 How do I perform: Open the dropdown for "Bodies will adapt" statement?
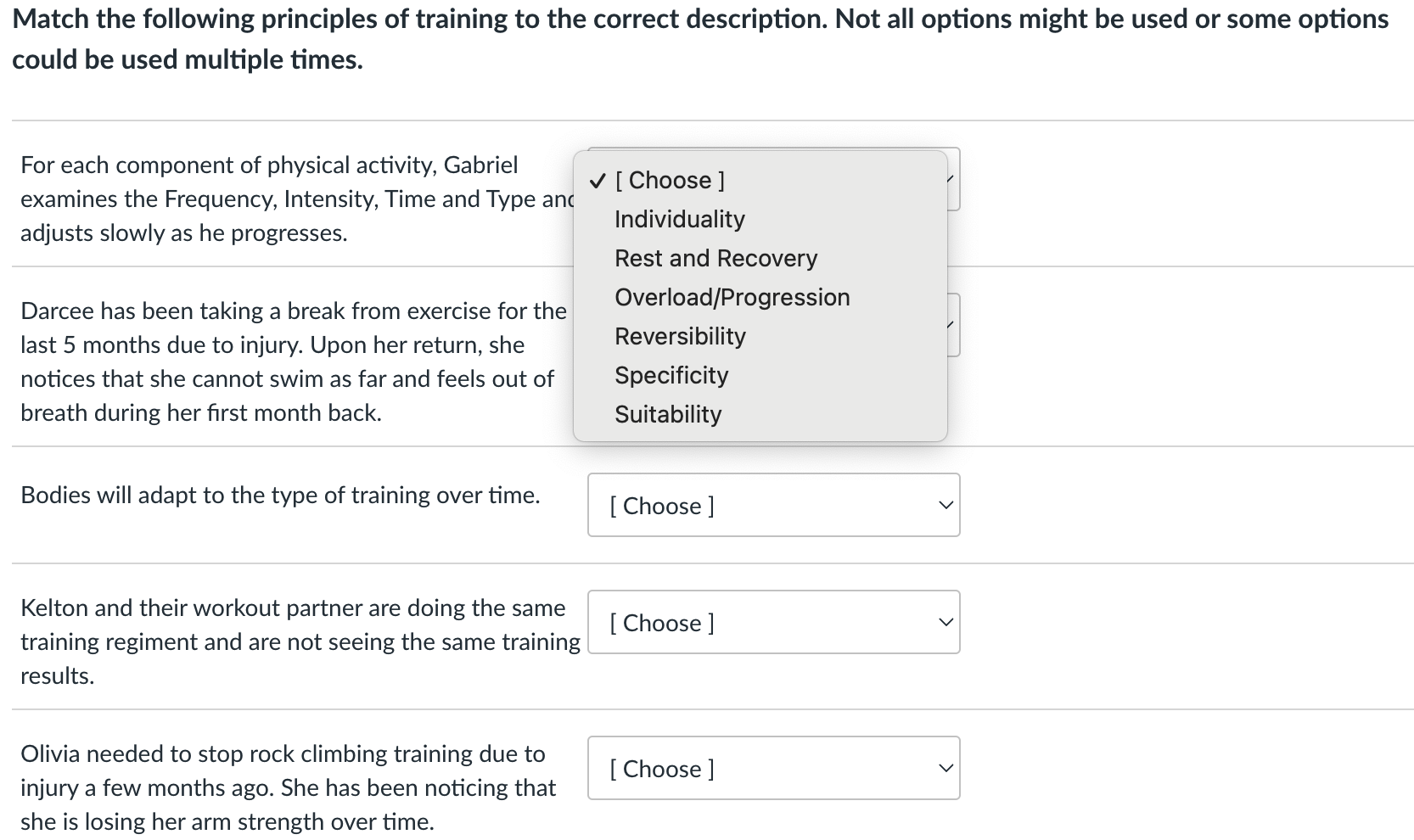point(772,505)
